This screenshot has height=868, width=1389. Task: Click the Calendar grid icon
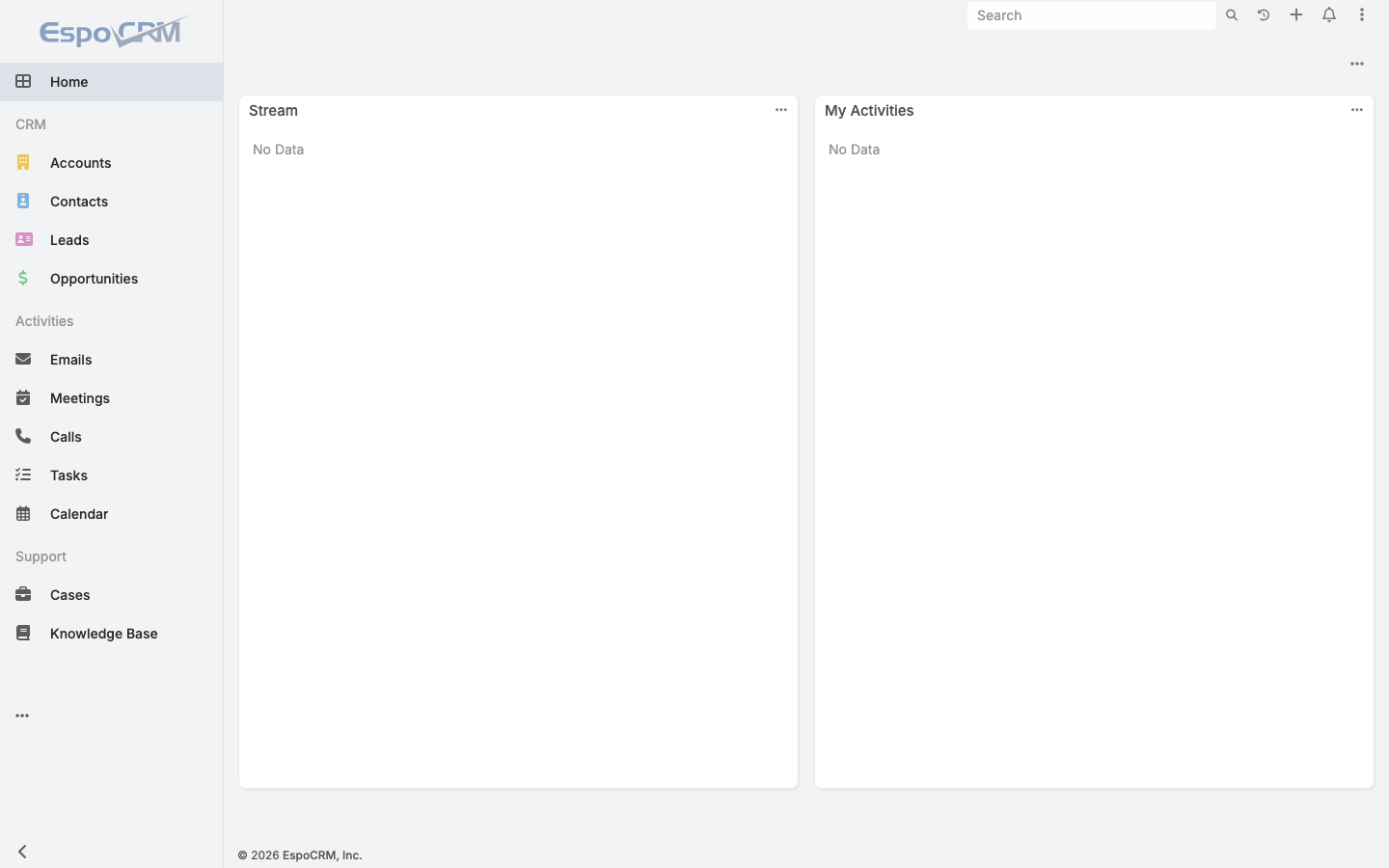(x=23, y=514)
